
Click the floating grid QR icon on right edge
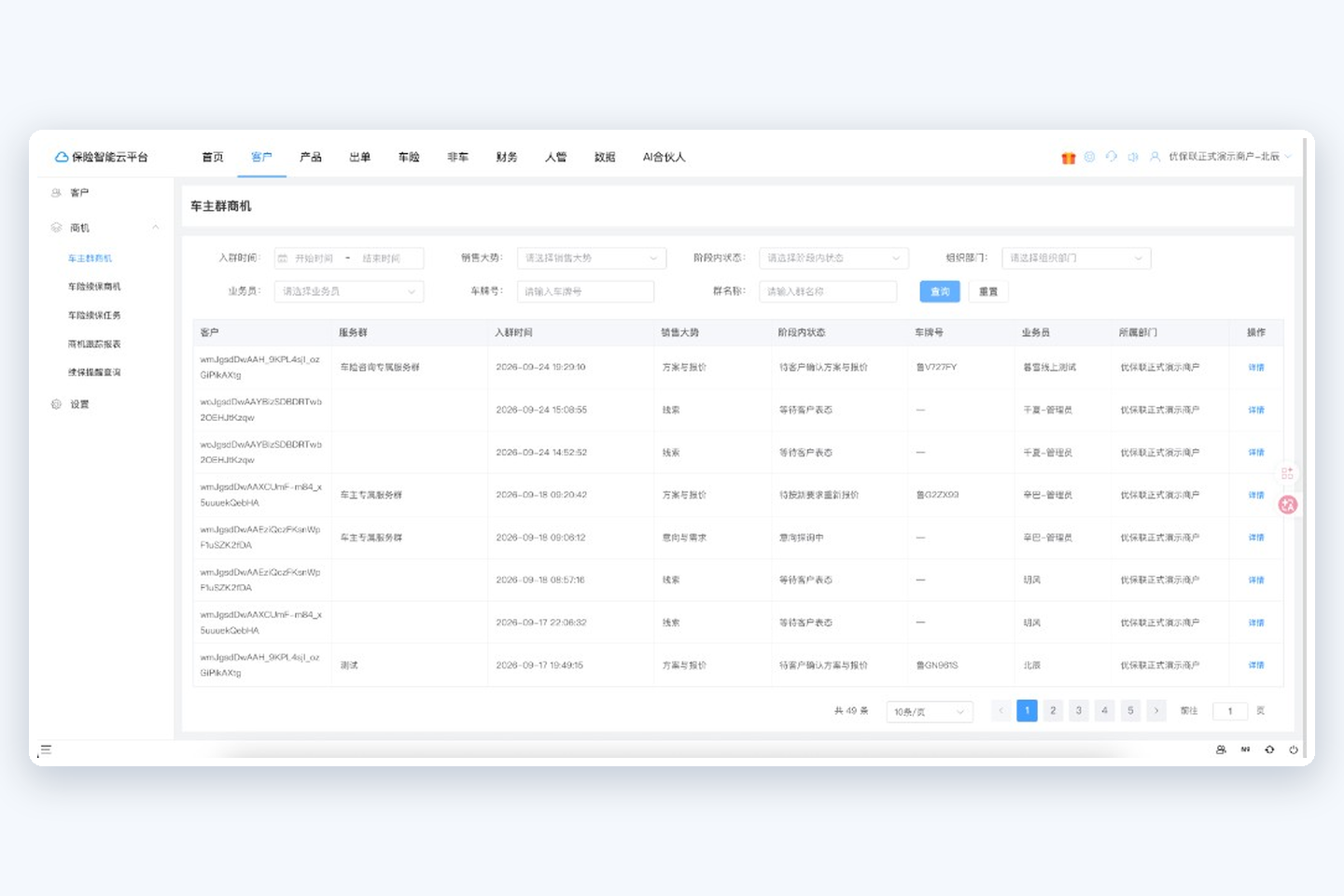point(1287,473)
